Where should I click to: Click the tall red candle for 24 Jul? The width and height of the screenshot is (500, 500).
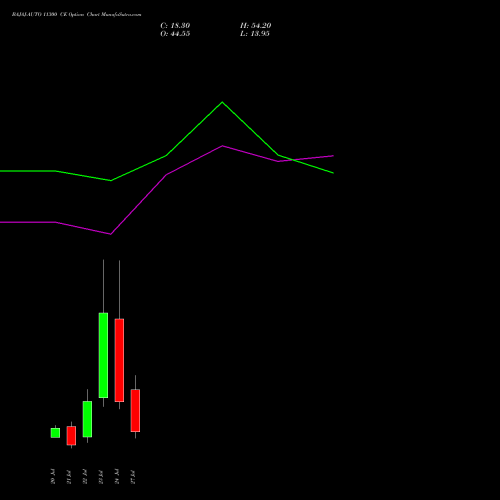[x=119, y=360]
